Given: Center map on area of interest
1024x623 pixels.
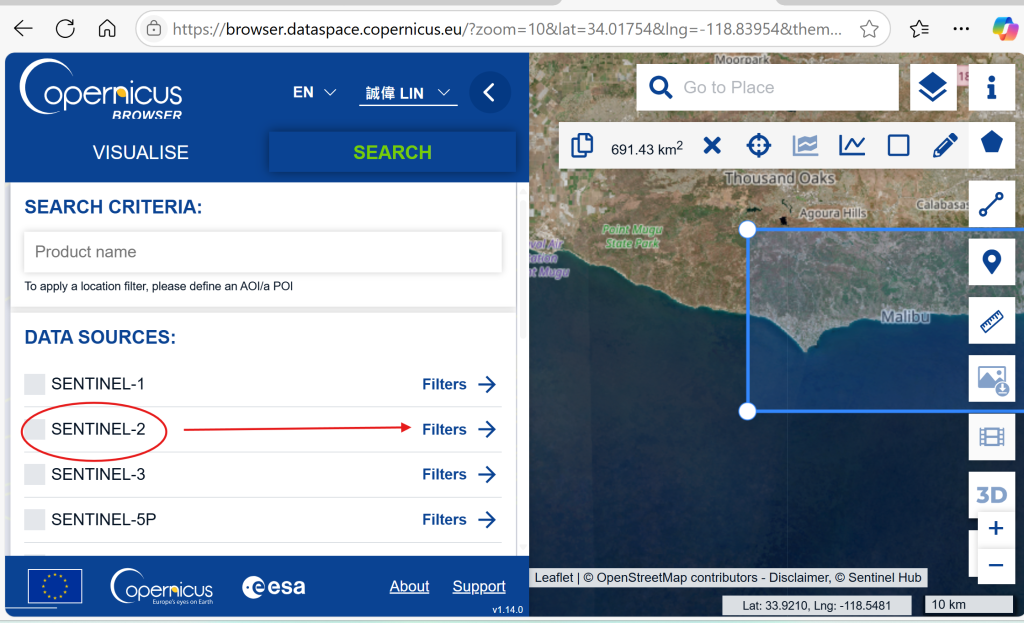Looking at the screenshot, I should (x=758, y=145).
